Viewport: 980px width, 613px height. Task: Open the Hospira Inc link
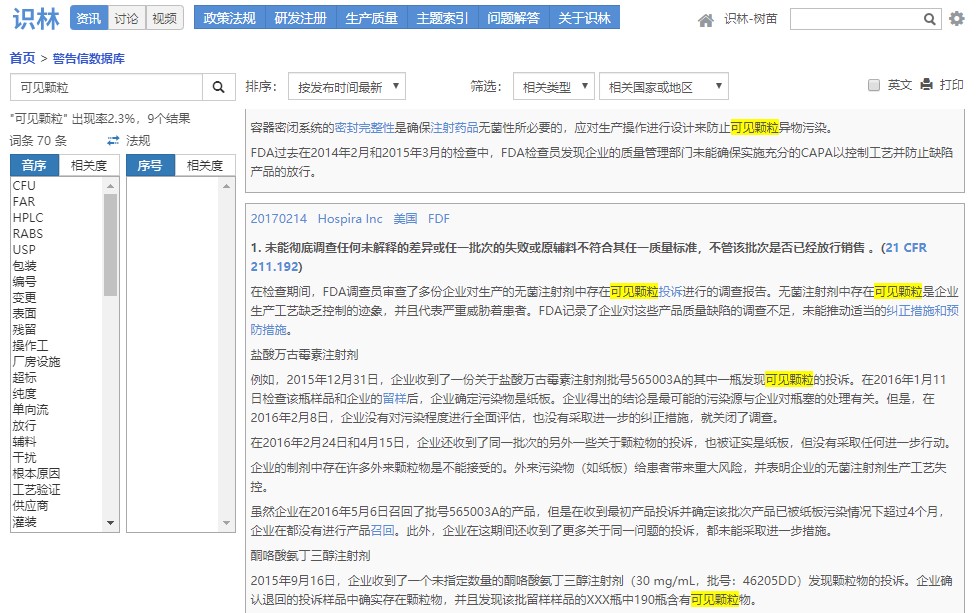(350, 219)
